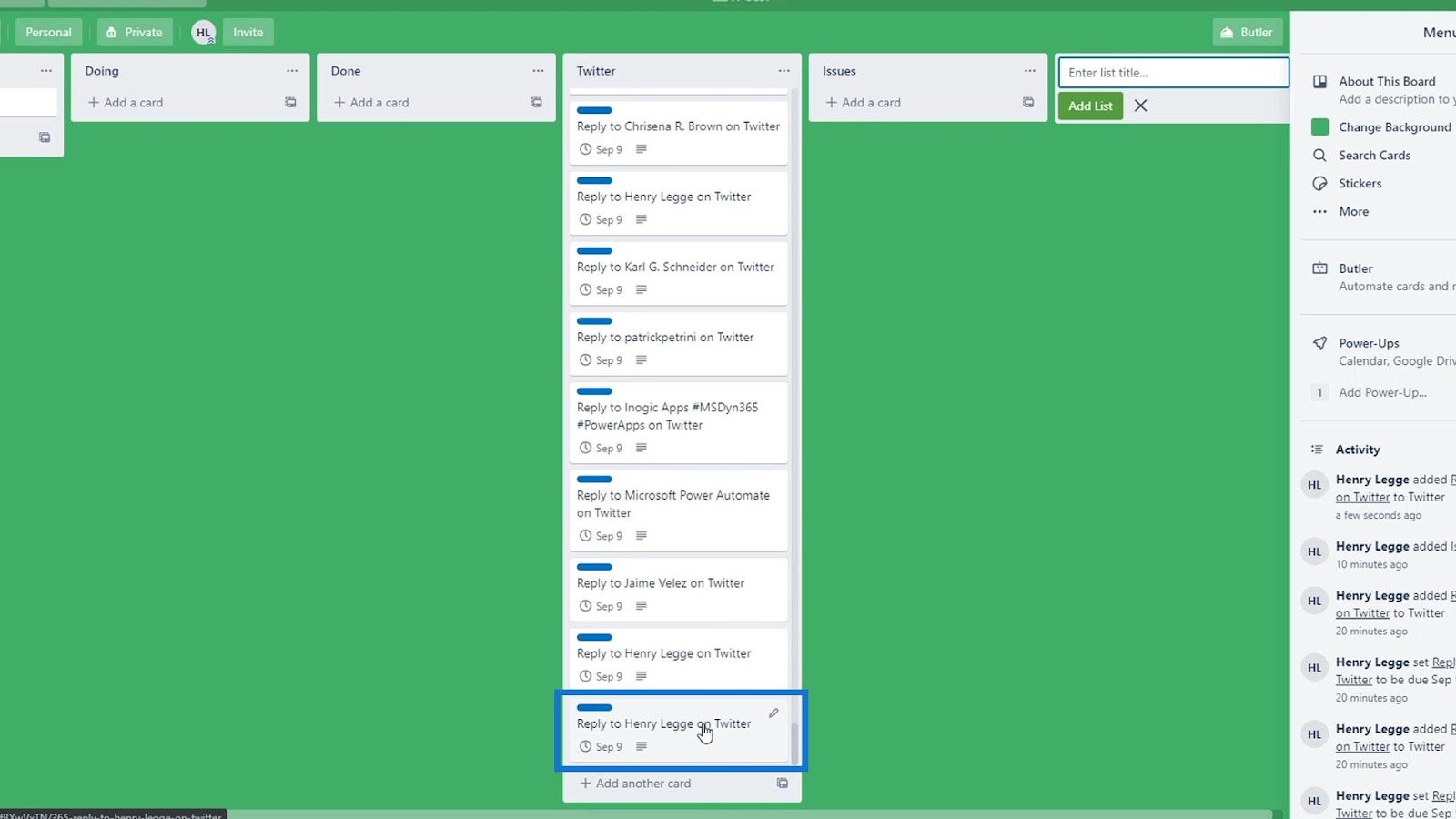The image size is (1456, 819).
Task: Open the Reply to Jaime Velez card
Action: click(x=678, y=590)
